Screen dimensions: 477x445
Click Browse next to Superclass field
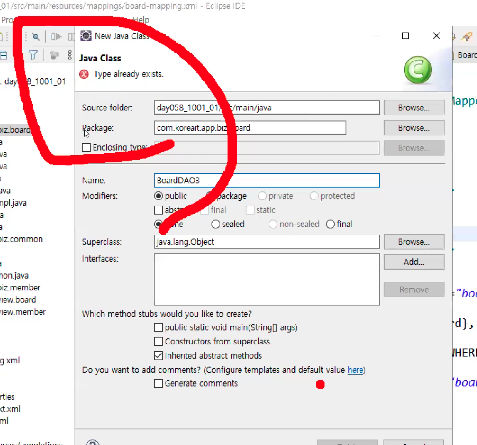[x=414, y=242]
